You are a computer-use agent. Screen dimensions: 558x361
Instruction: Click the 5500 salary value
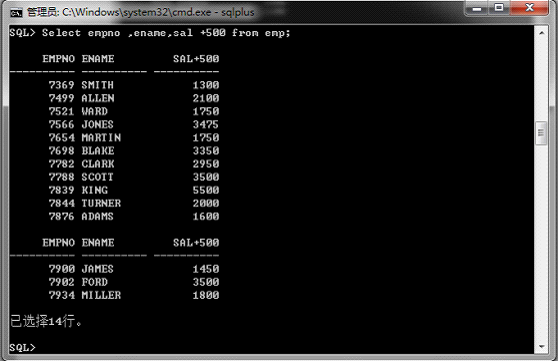point(206,190)
